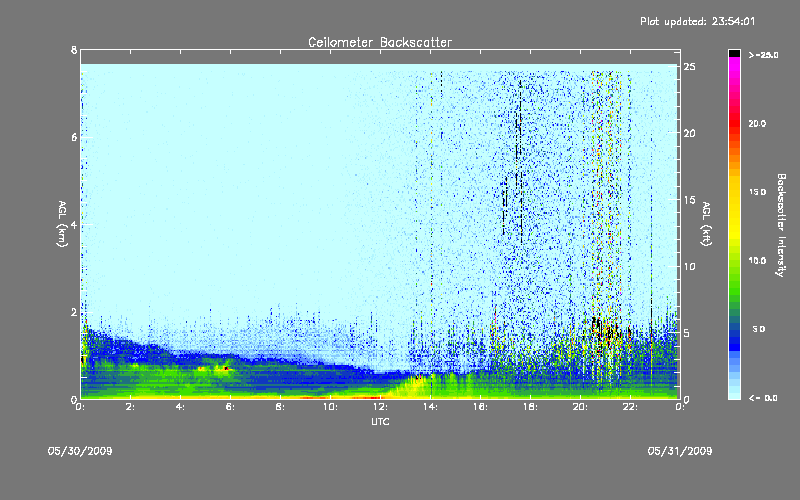The width and height of the screenshot is (800, 500).
Task: Click the 6 km tick label
Action: point(74,137)
